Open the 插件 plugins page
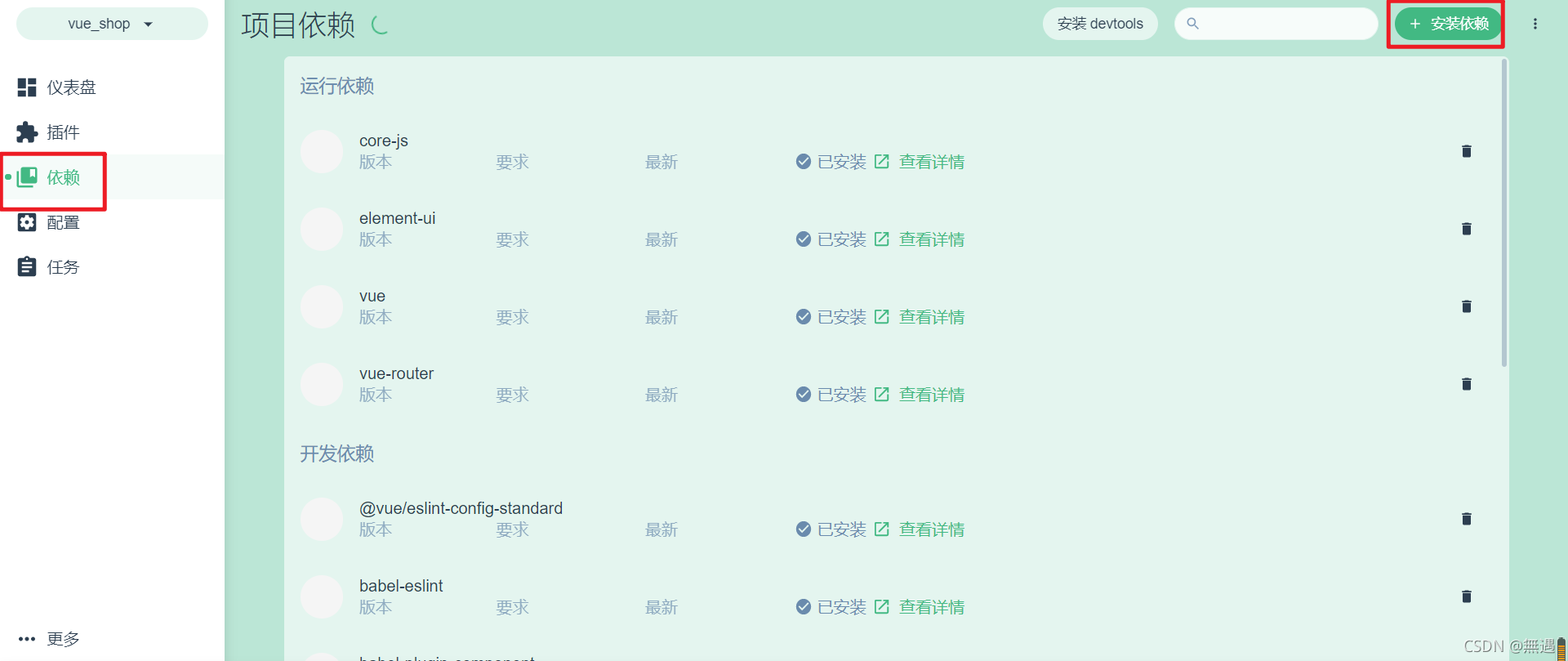Screen dimensions: 1568x661 tap(112, 132)
